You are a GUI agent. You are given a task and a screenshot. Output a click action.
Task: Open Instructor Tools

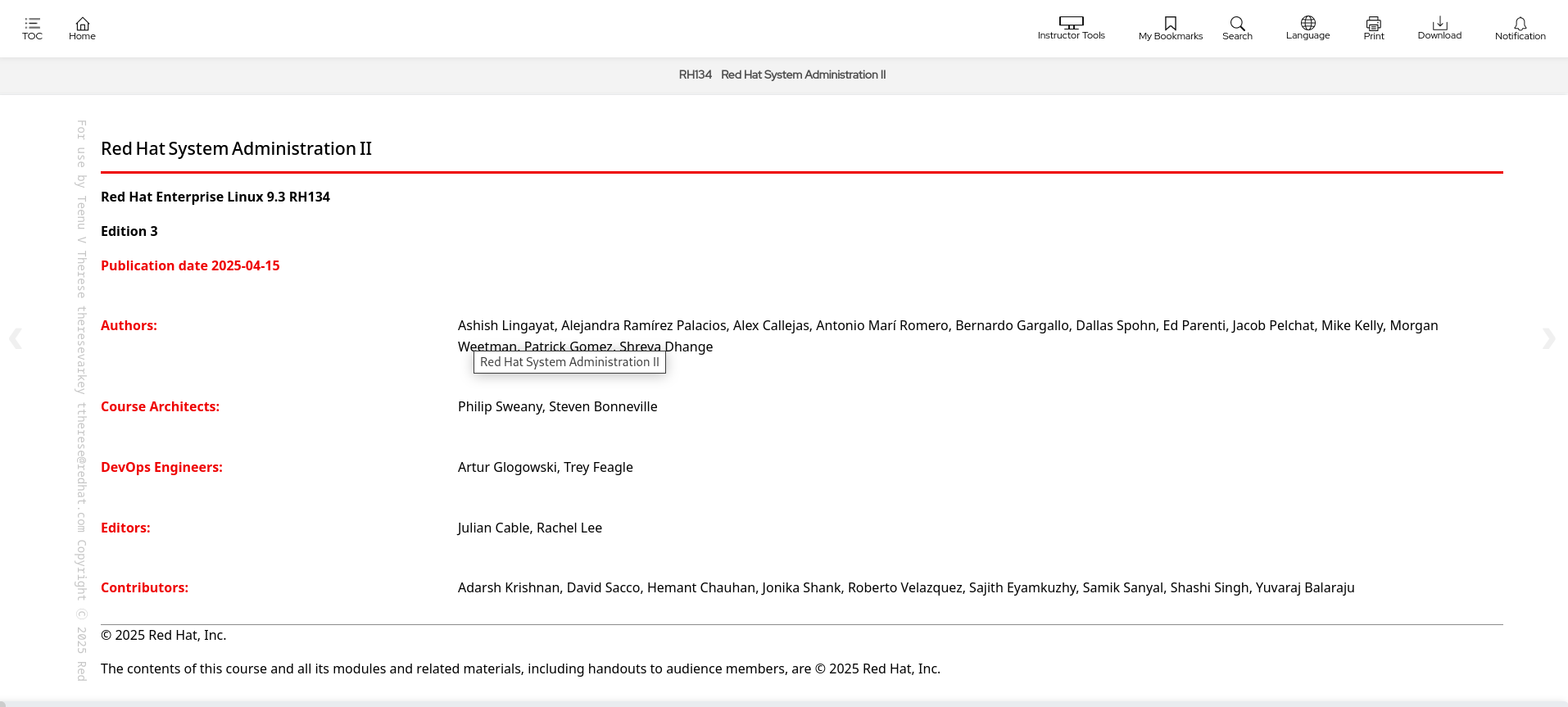tap(1071, 29)
